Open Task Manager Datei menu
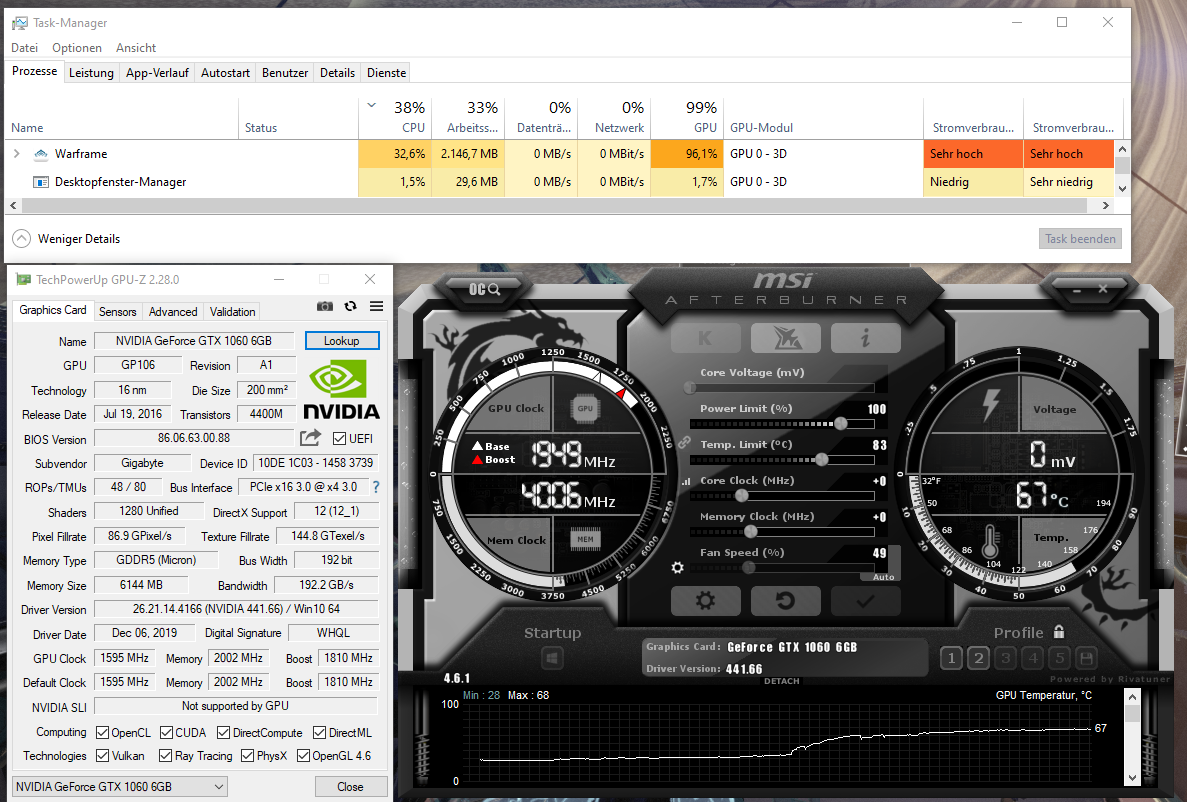 [x=24, y=48]
